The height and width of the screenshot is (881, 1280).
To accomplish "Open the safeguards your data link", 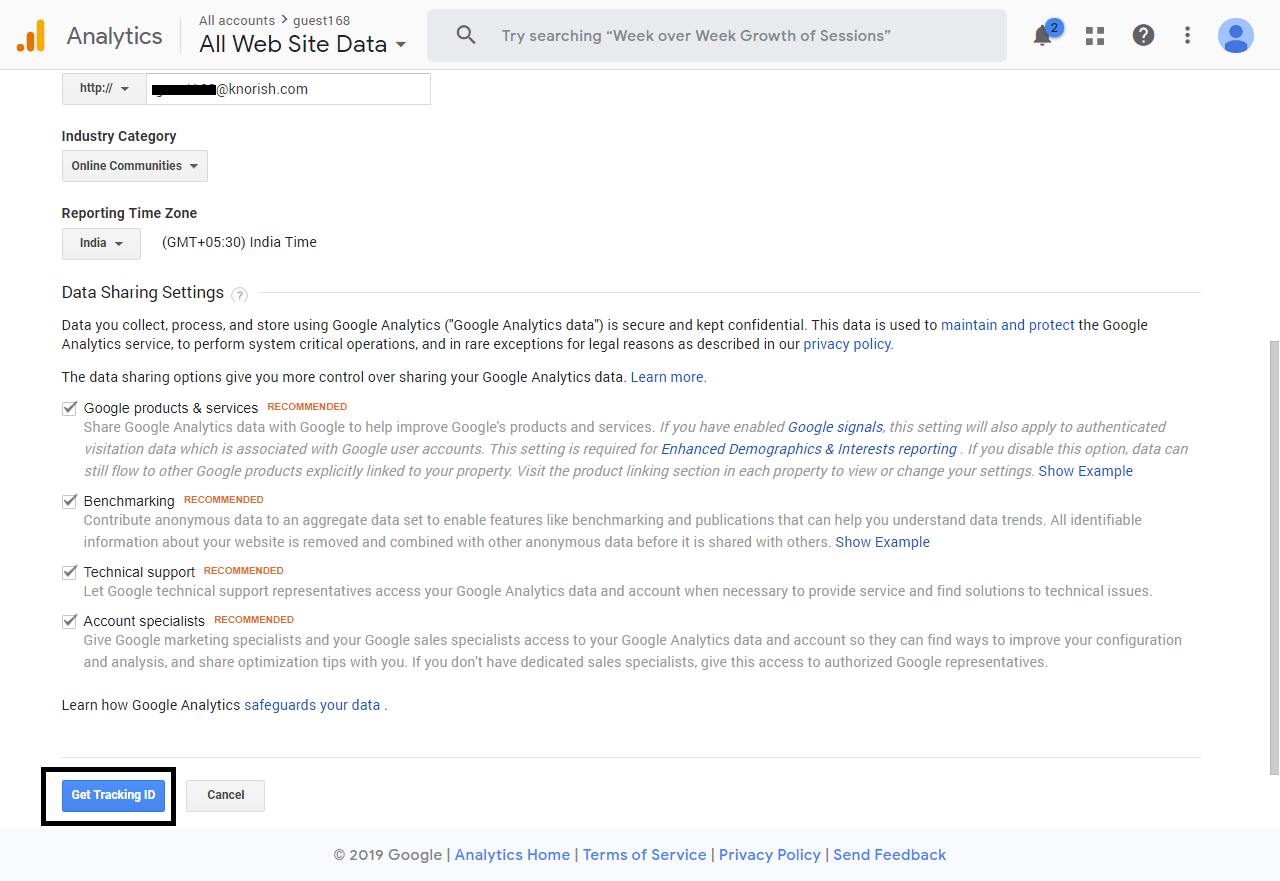I will (x=312, y=705).
